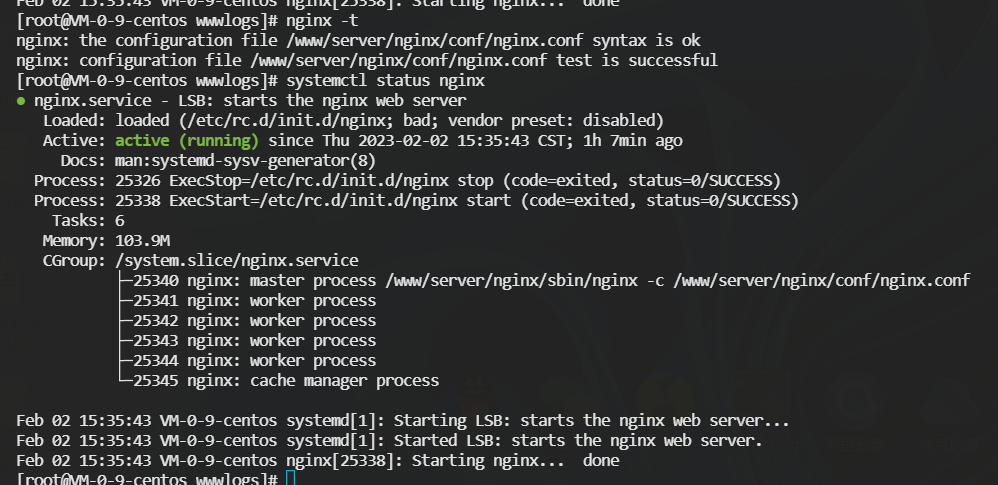Click the worker process 25344 entry
Viewport: 998px width, 485px height.
(246, 361)
